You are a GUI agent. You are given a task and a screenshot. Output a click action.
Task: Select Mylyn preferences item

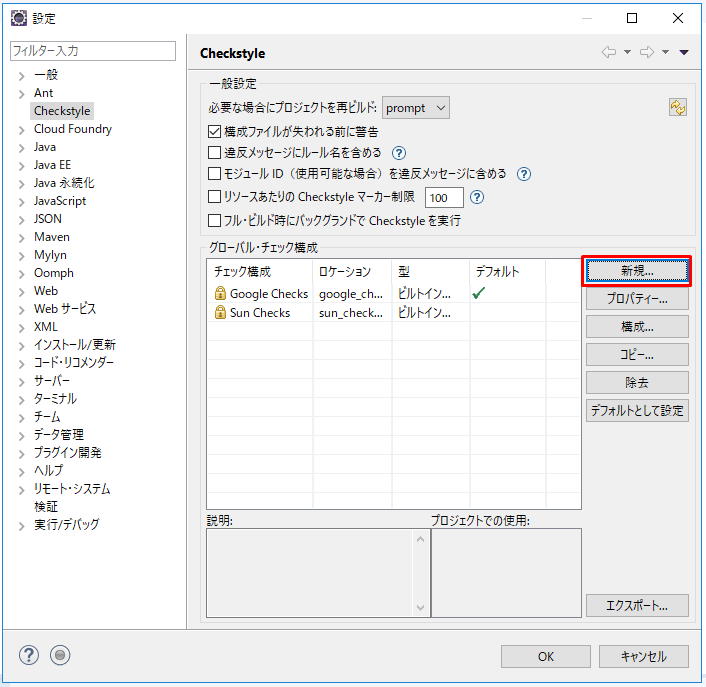(50, 255)
